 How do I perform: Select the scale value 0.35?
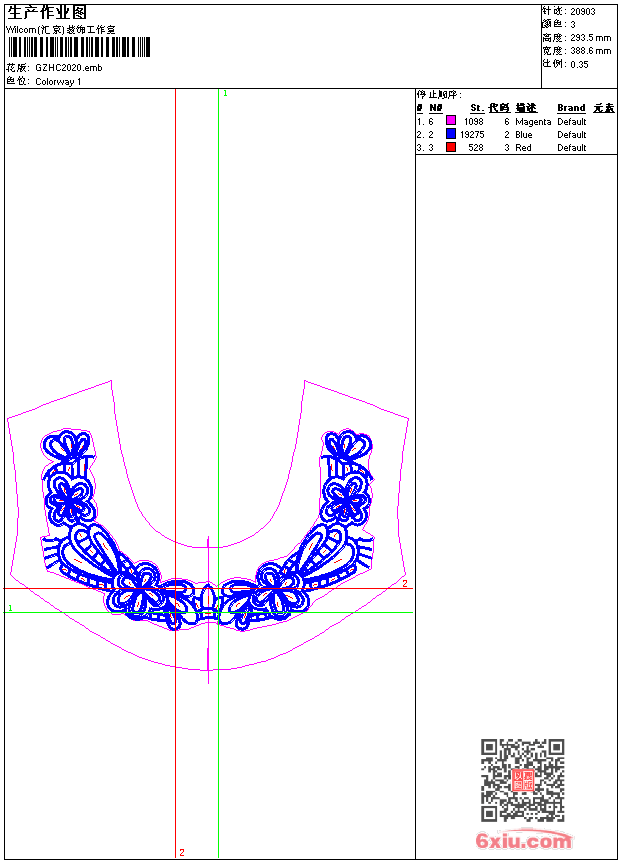(579, 64)
